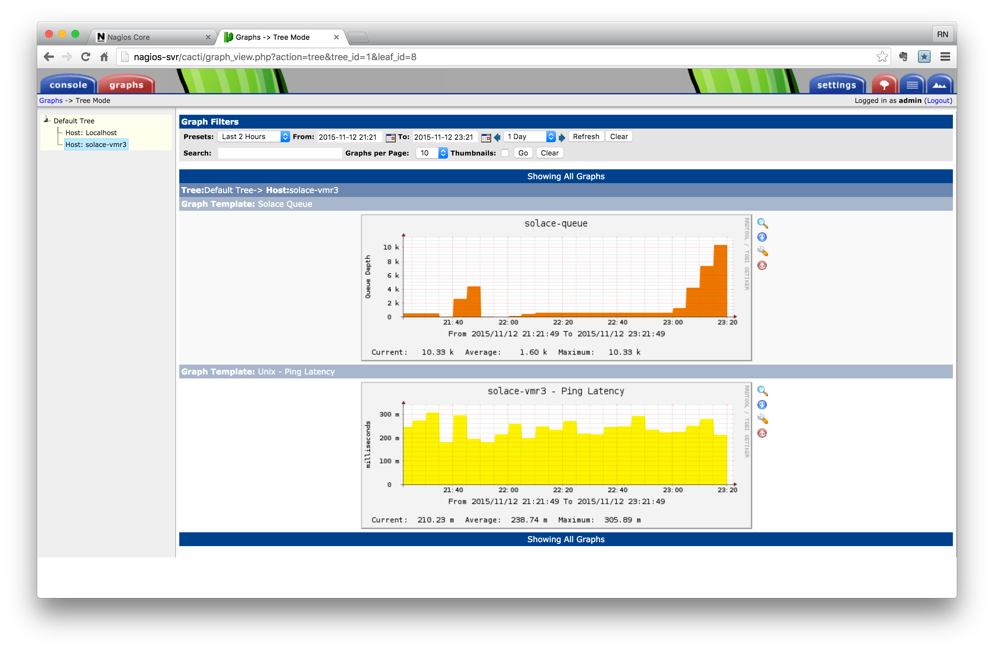Open the settings tab
994x651 pixels.
[x=836, y=85]
